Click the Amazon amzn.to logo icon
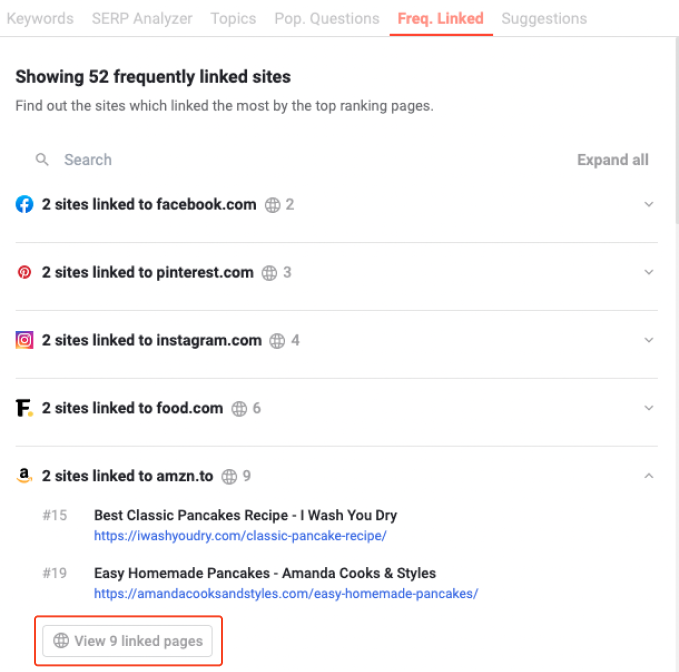This screenshot has width=679, height=672. pos(24,475)
